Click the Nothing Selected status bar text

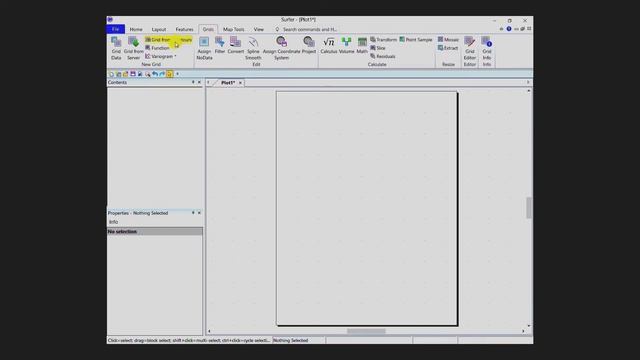pos(291,340)
